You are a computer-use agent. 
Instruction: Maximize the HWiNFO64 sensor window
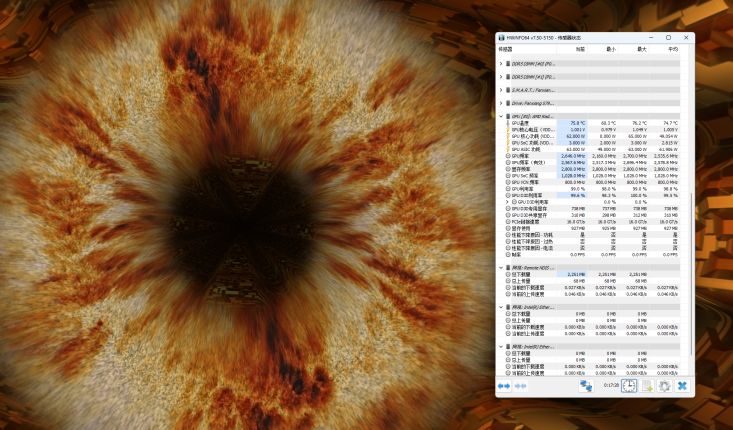pos(668,37)
